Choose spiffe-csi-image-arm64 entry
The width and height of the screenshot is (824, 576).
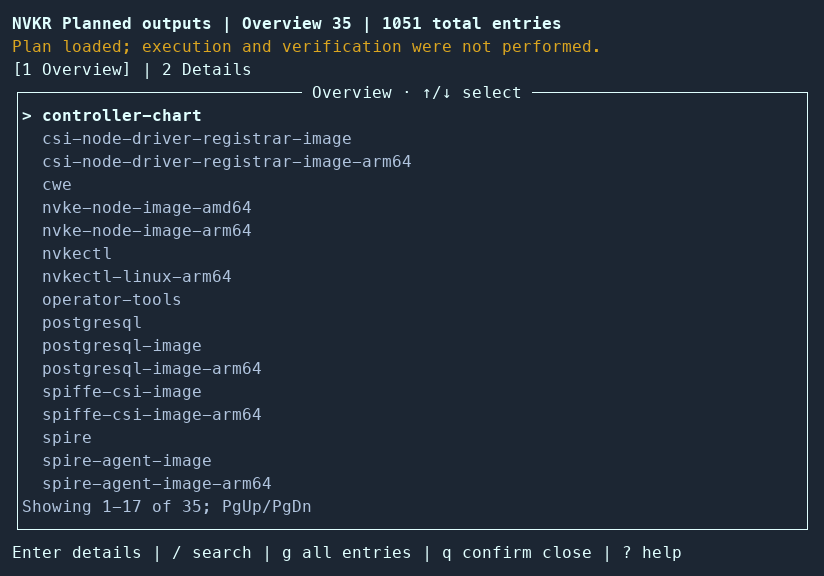(x=412, y=415)
